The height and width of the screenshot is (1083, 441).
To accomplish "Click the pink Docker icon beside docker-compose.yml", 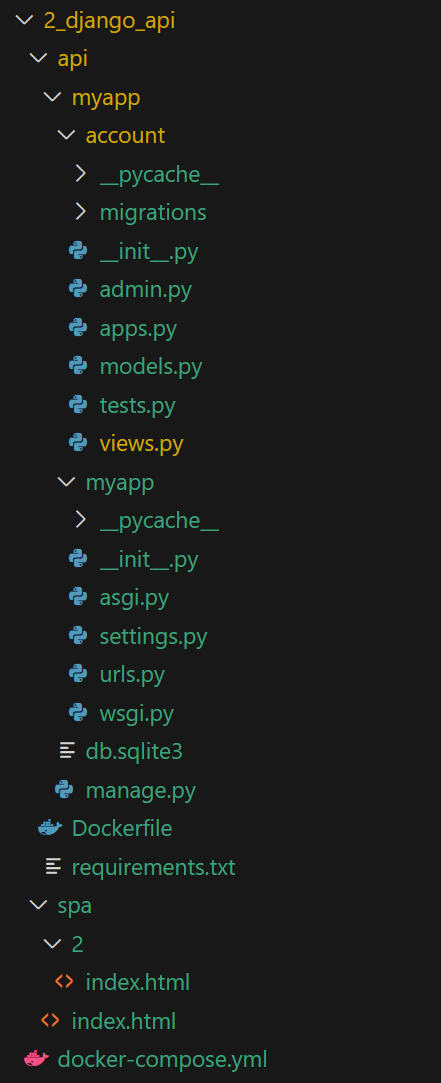I will tap(36, 1058).
